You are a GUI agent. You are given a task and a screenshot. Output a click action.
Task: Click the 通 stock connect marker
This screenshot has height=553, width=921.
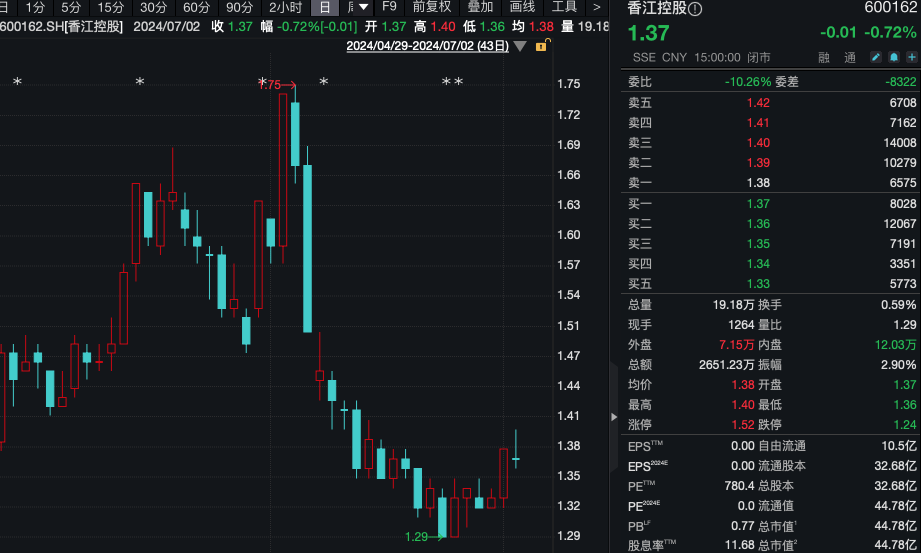(x=849, y=58)
